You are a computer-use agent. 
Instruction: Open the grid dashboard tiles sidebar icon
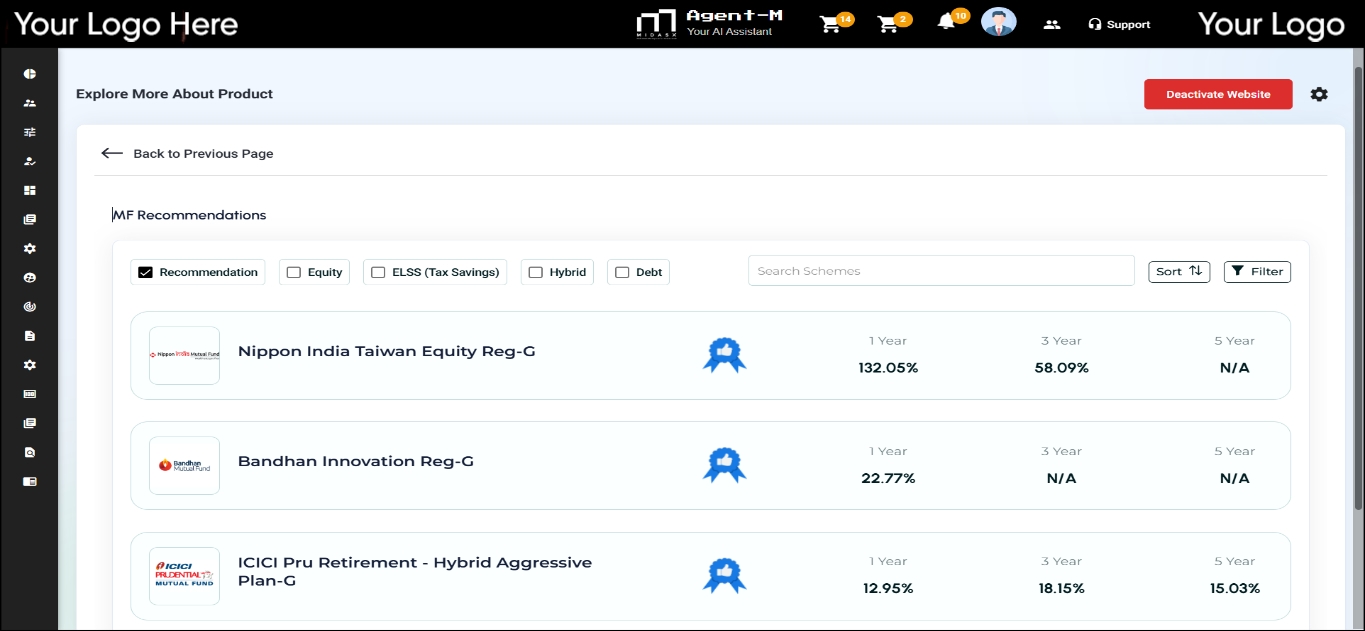tap(30, 190)
